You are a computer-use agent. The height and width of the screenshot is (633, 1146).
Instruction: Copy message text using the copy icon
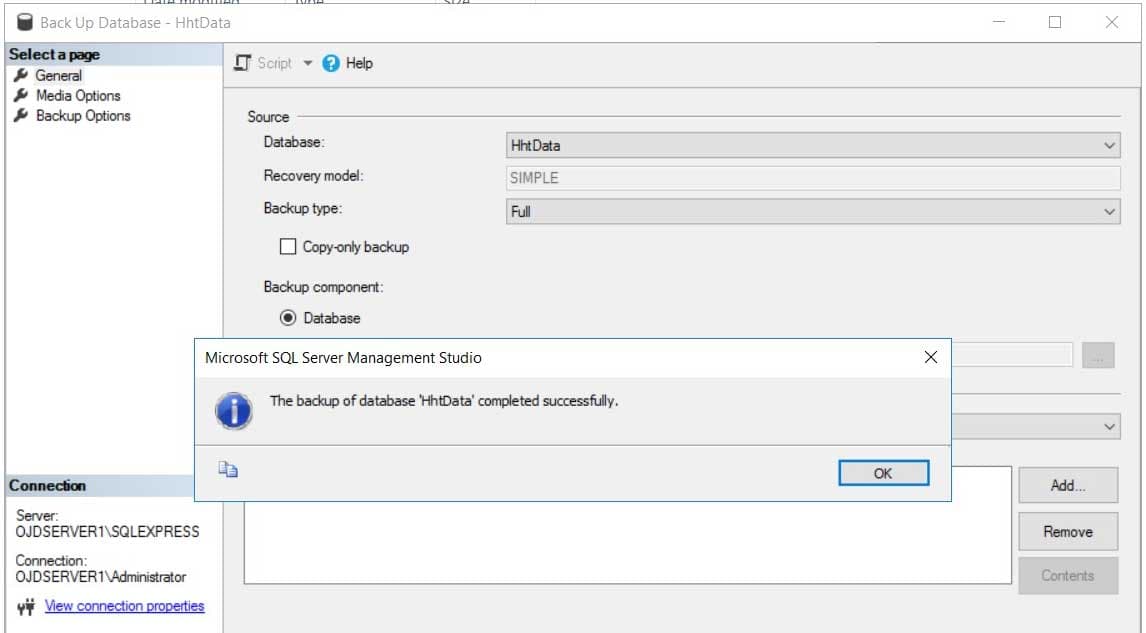228,469
